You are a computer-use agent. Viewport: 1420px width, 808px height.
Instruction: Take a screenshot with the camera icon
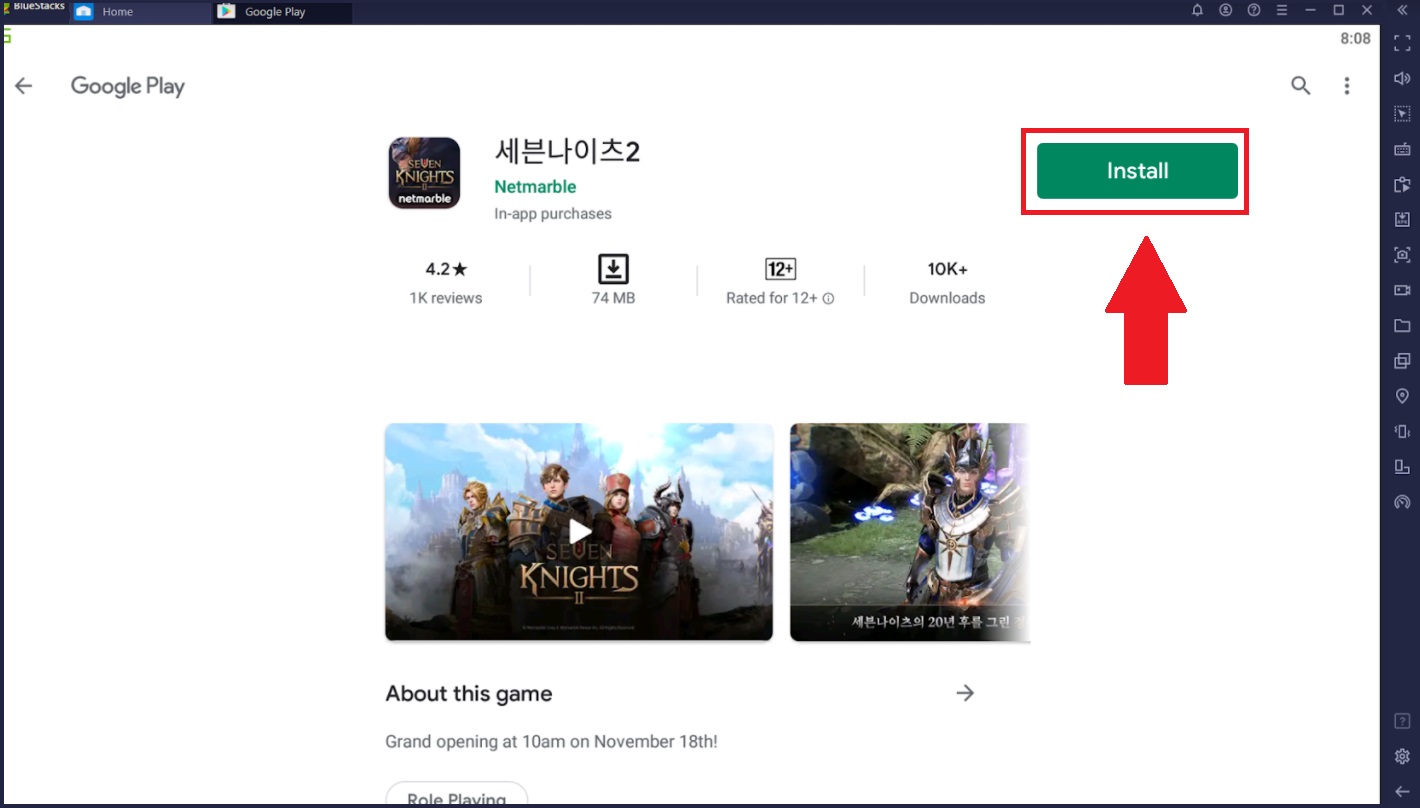1402,255
